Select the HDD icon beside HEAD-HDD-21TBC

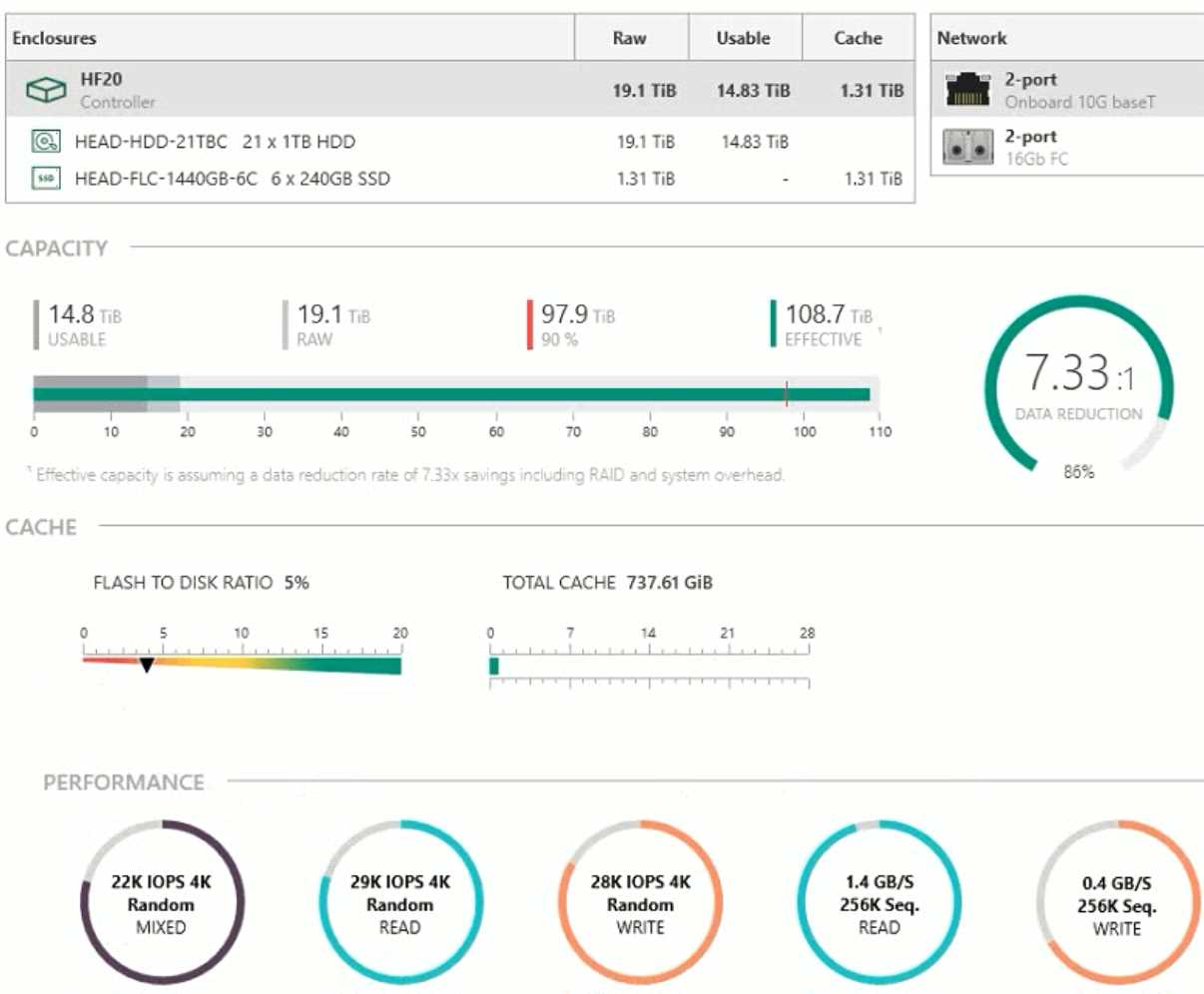(46, 142)
